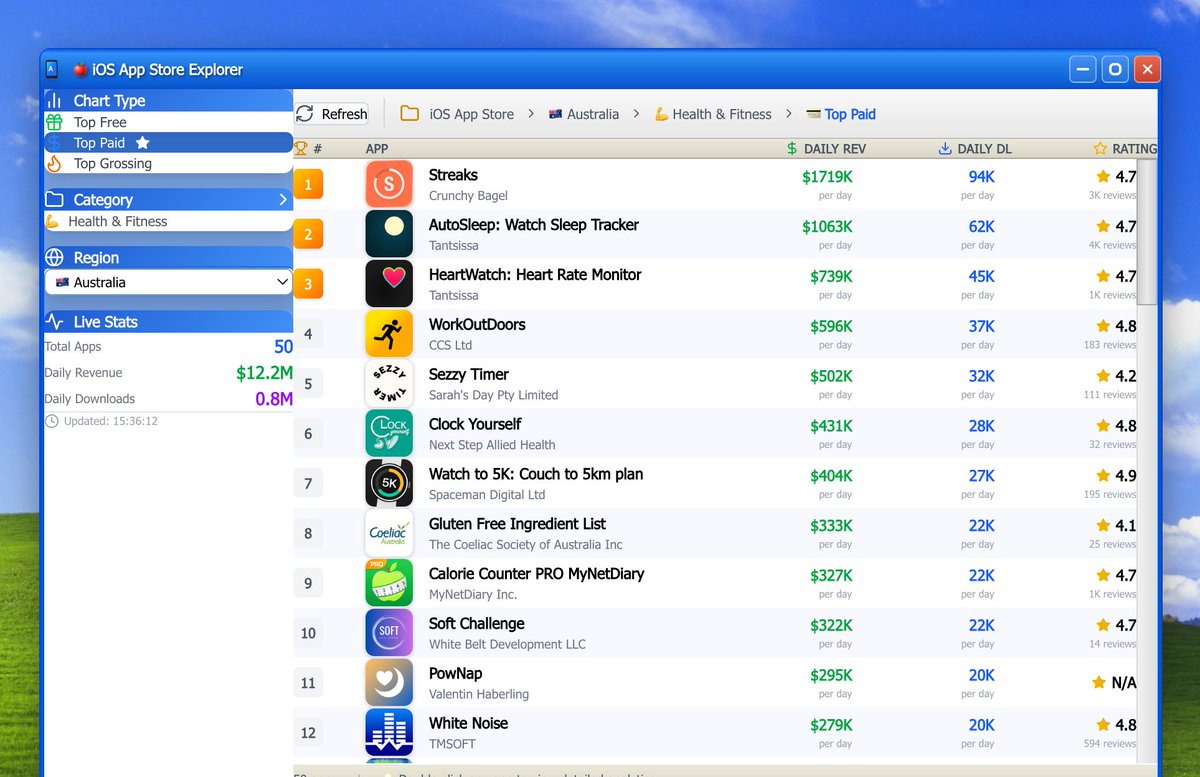This screenshot has height=777, width=1200.
Task: Click the rank 2 badge for AutoSleep
Action: click(x=308, y=234)
